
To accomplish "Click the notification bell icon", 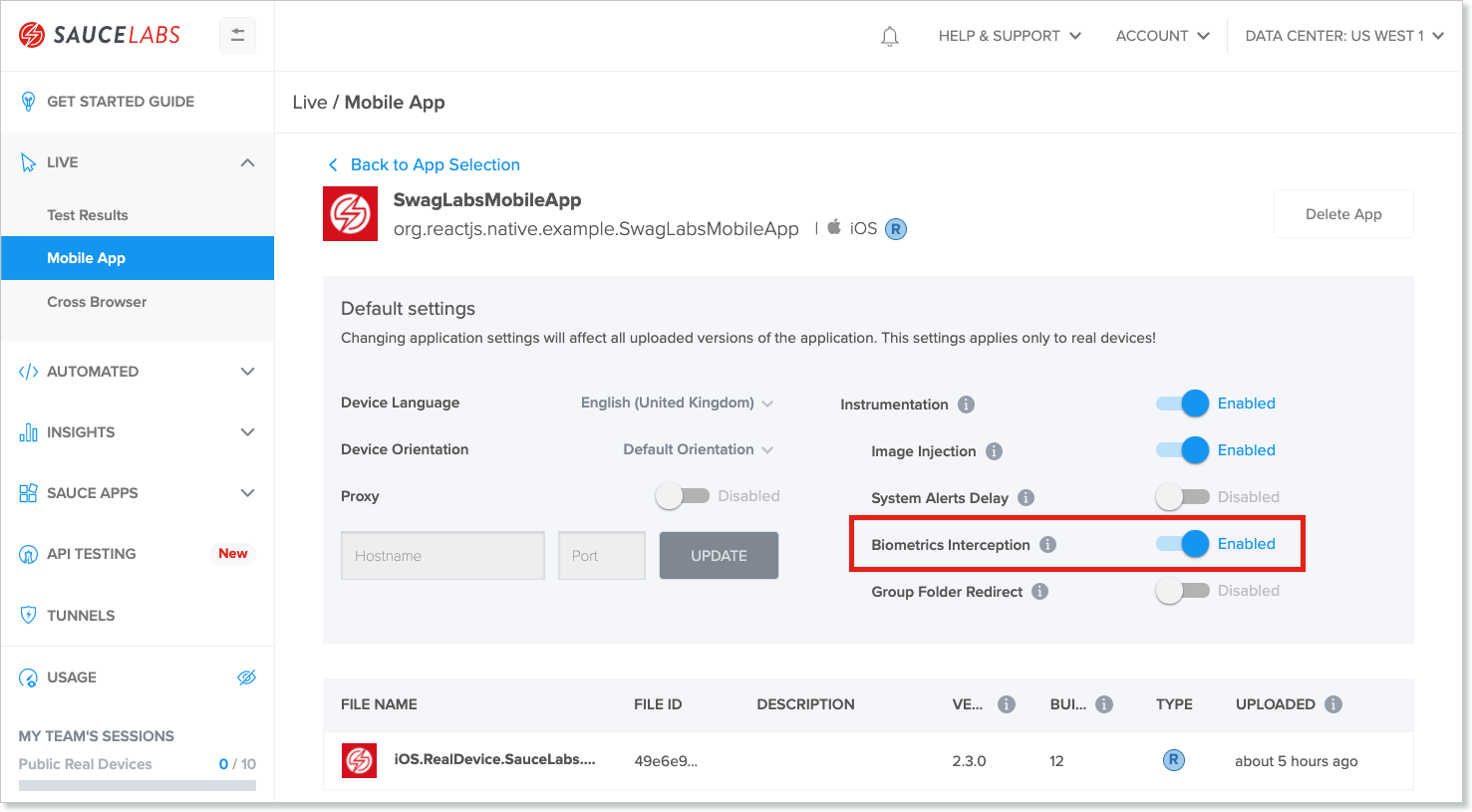I will click(890, 37).
